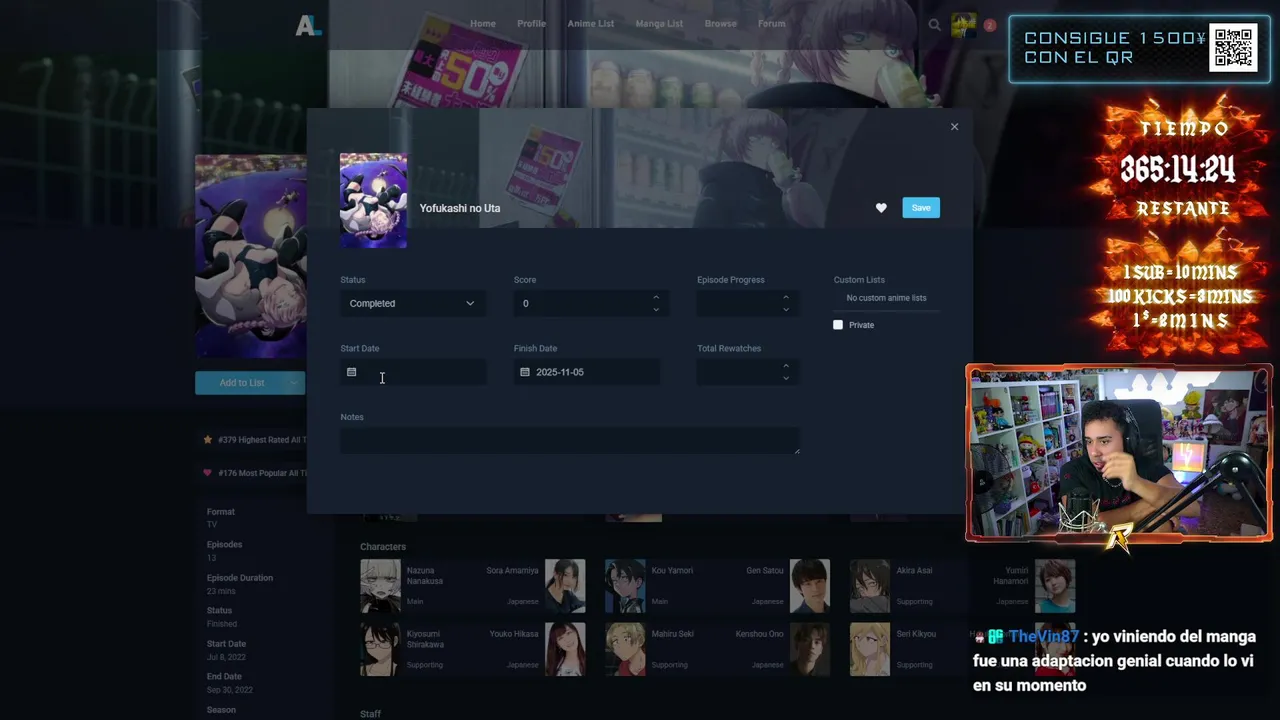Click the Yofukashi no Uta title text
The height and width of the screenshot is (720, 1280).
[x=460, y=208]
